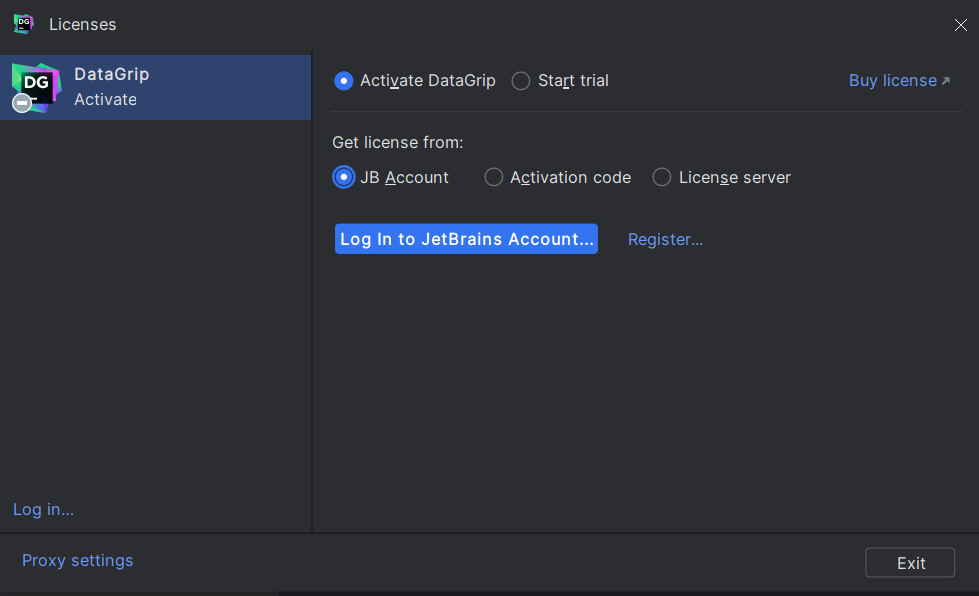This screenshot has width=979, height=596.
Task: Pick the License server radio button
Action: 662,177
